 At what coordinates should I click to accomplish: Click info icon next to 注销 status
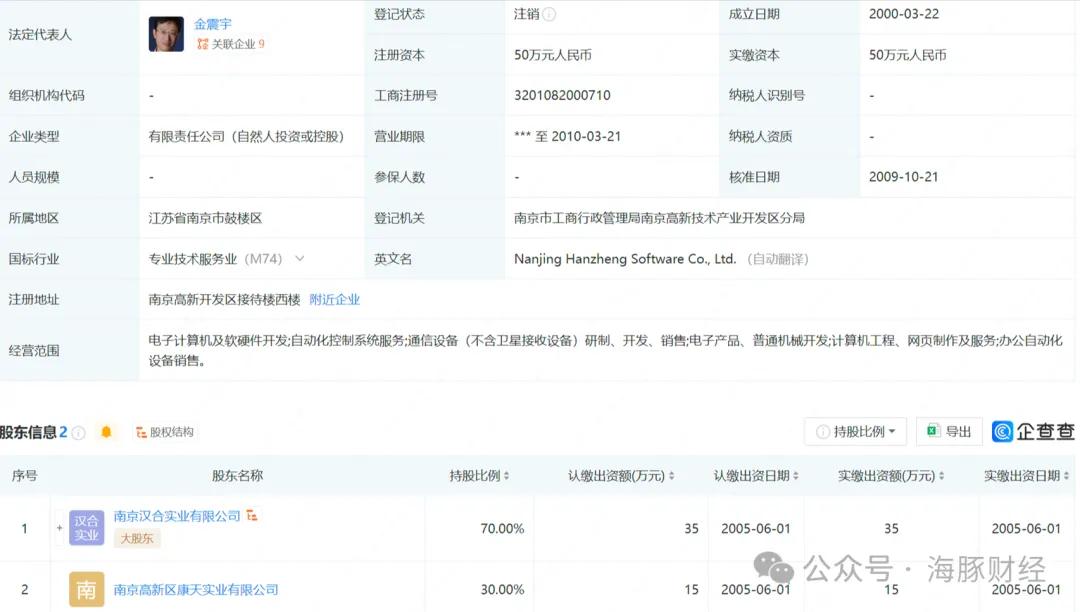click(549, 14)
